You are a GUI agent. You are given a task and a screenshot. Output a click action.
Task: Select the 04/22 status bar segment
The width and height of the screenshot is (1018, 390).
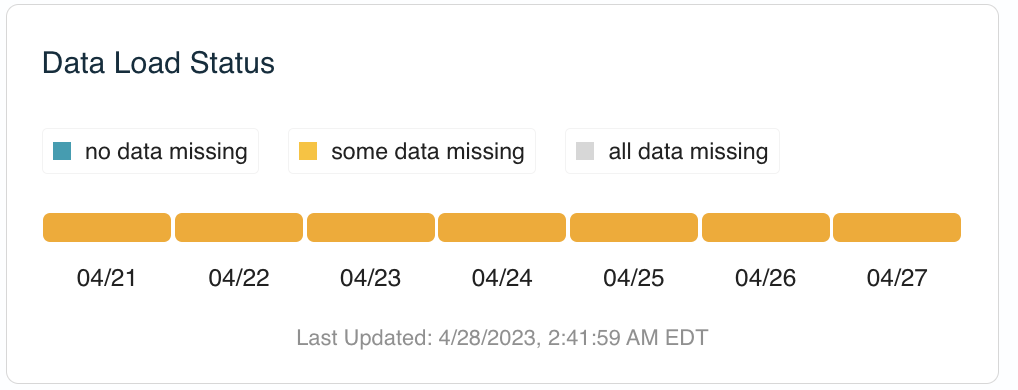pyautogui.click(x=239, y=228)
